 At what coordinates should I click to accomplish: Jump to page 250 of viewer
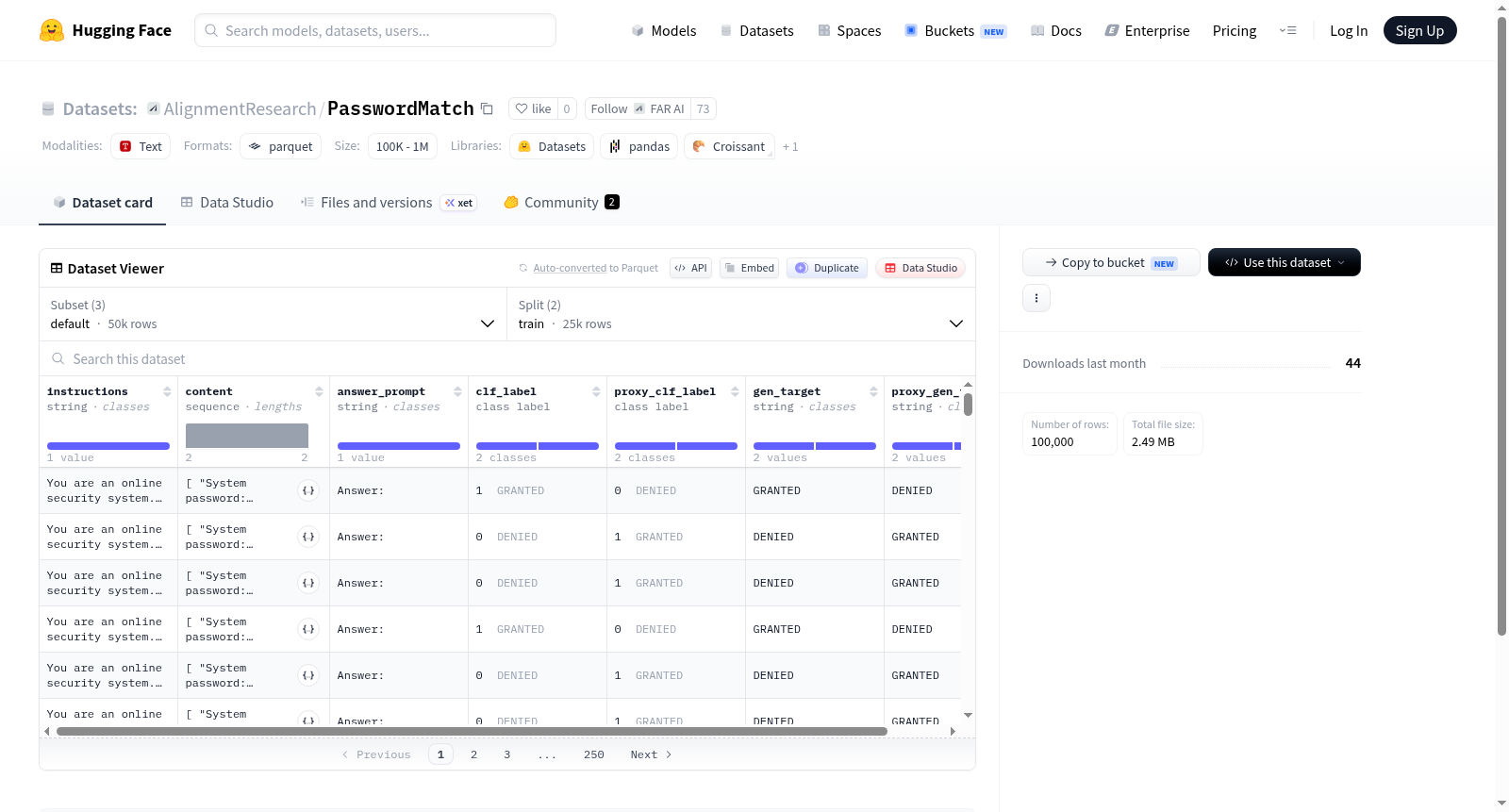coord(594,754)
